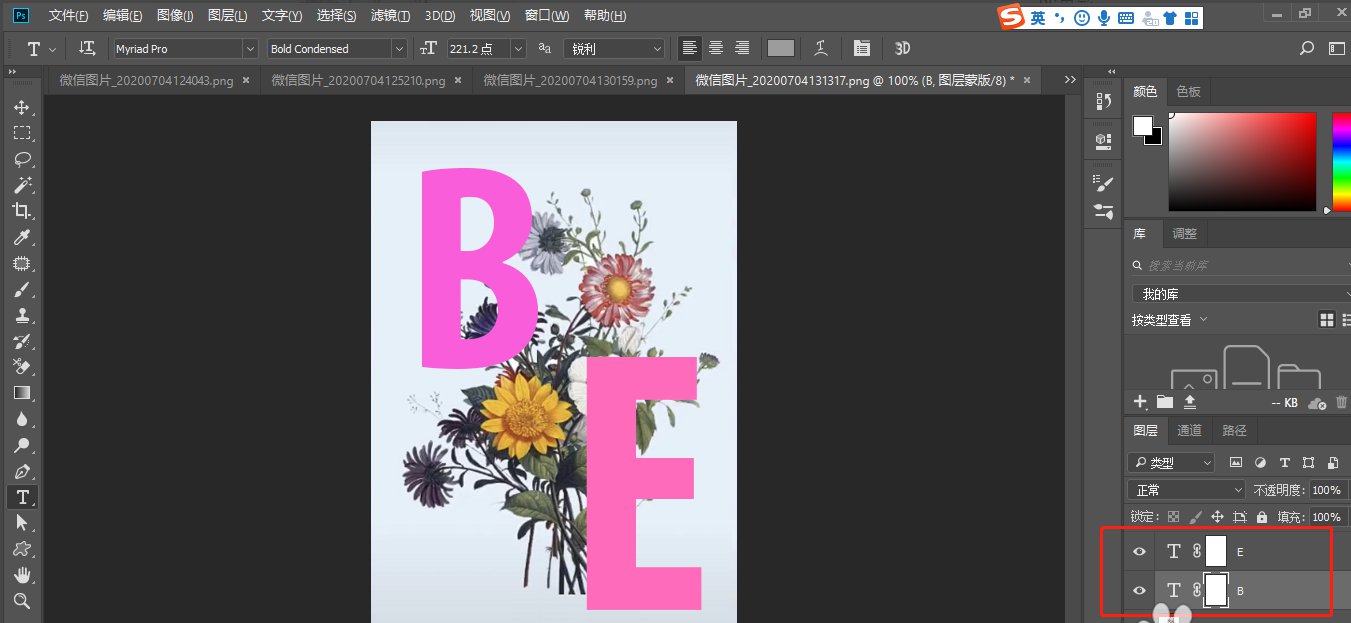Switch to the 通道 panel tab
The height and width of the screenshot is (623, 1351).
coord(1189,430)
